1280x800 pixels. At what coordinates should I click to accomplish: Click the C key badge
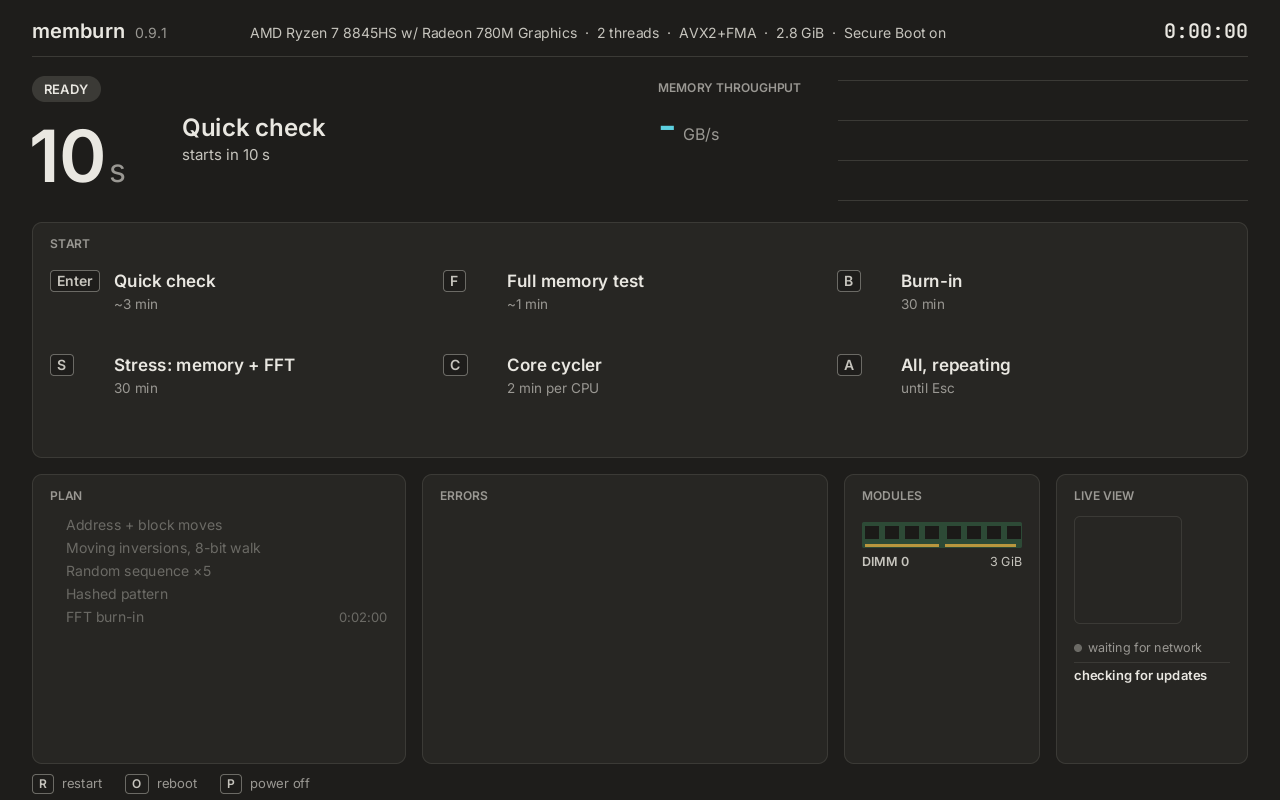[455, 365]
